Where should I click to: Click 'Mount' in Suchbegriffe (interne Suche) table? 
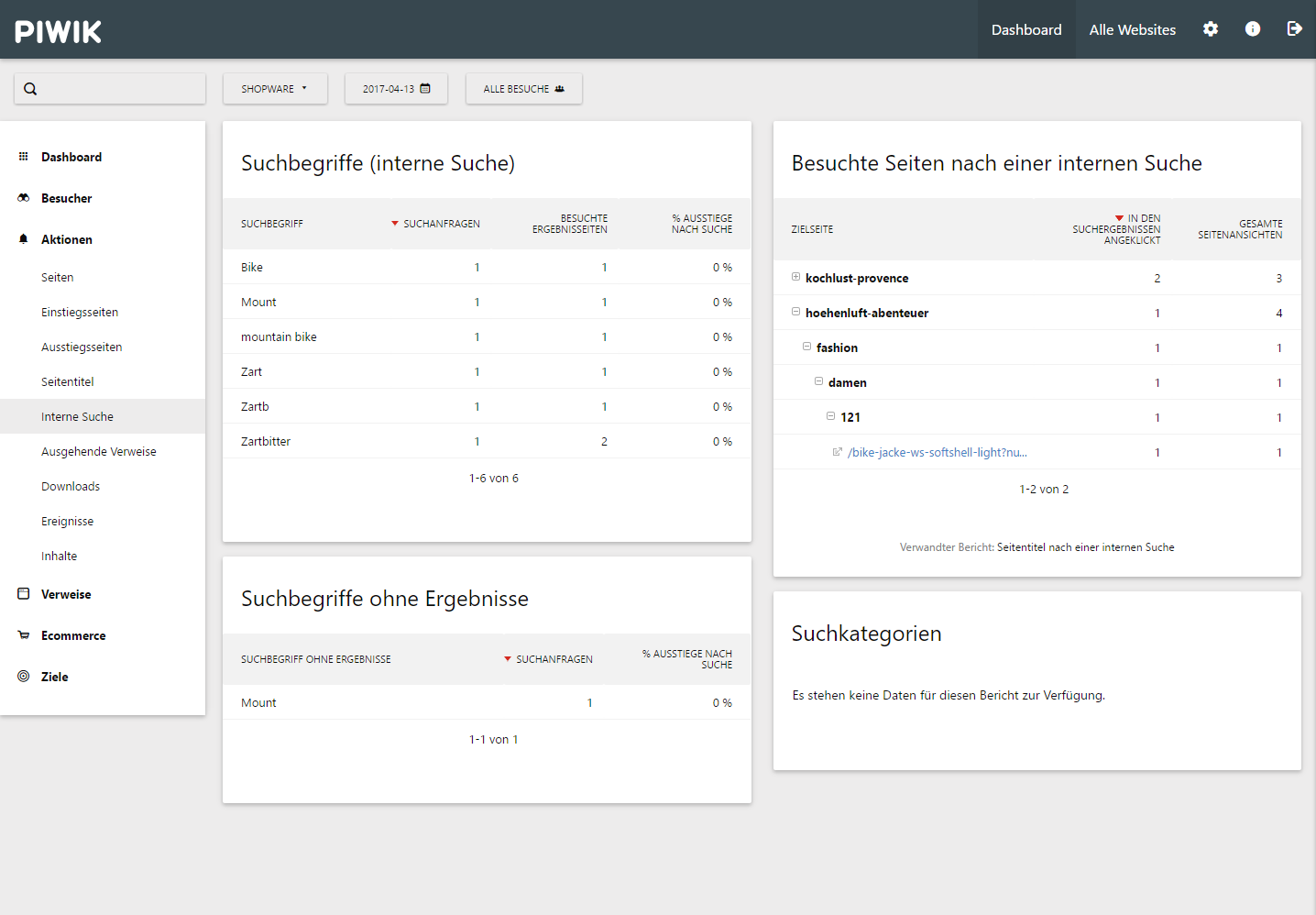pos(258,302)
